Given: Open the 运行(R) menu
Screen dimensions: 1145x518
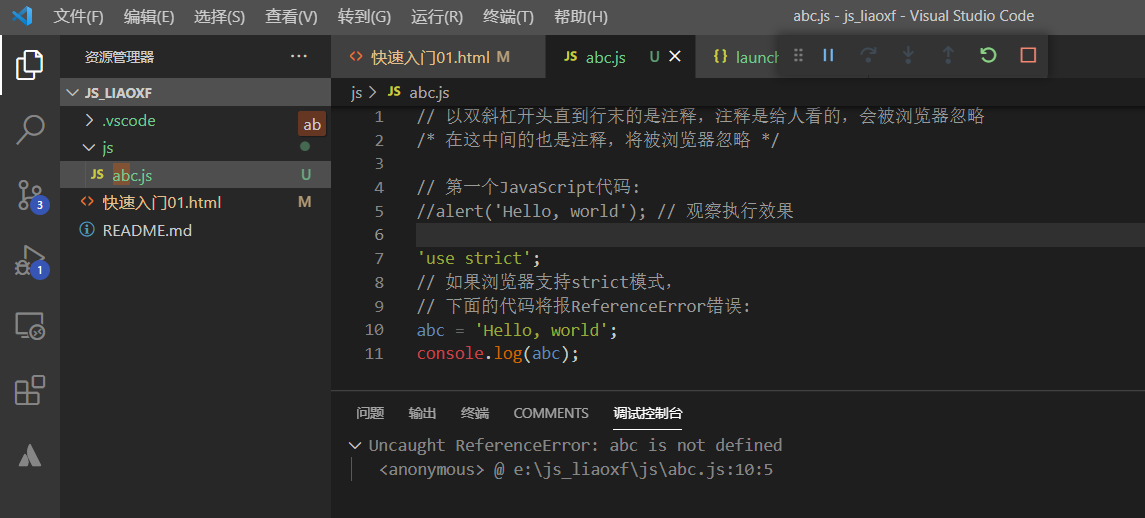Looking at the screenshot, I should pos(437,17).
